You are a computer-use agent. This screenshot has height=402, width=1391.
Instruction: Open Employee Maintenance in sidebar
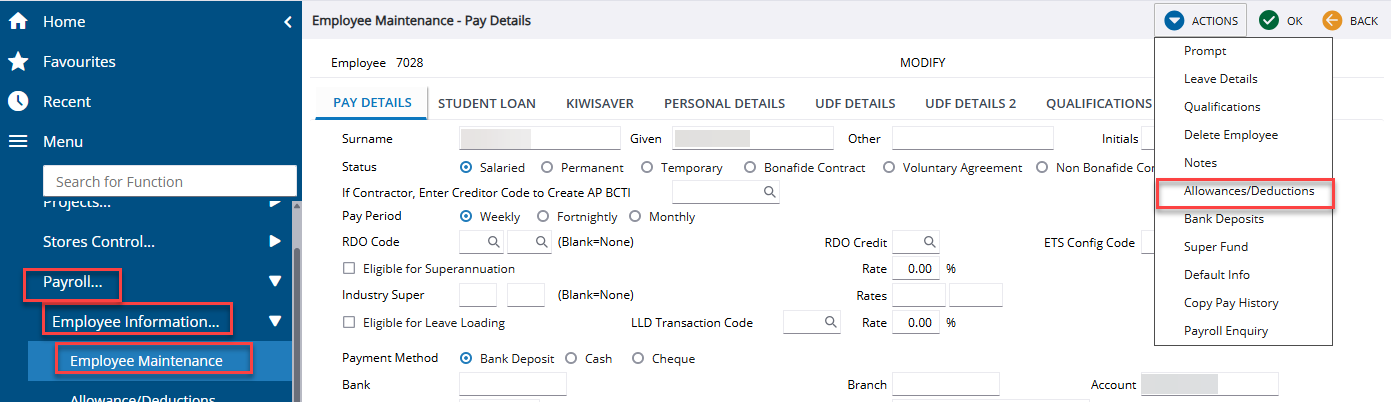pos(146,361)
